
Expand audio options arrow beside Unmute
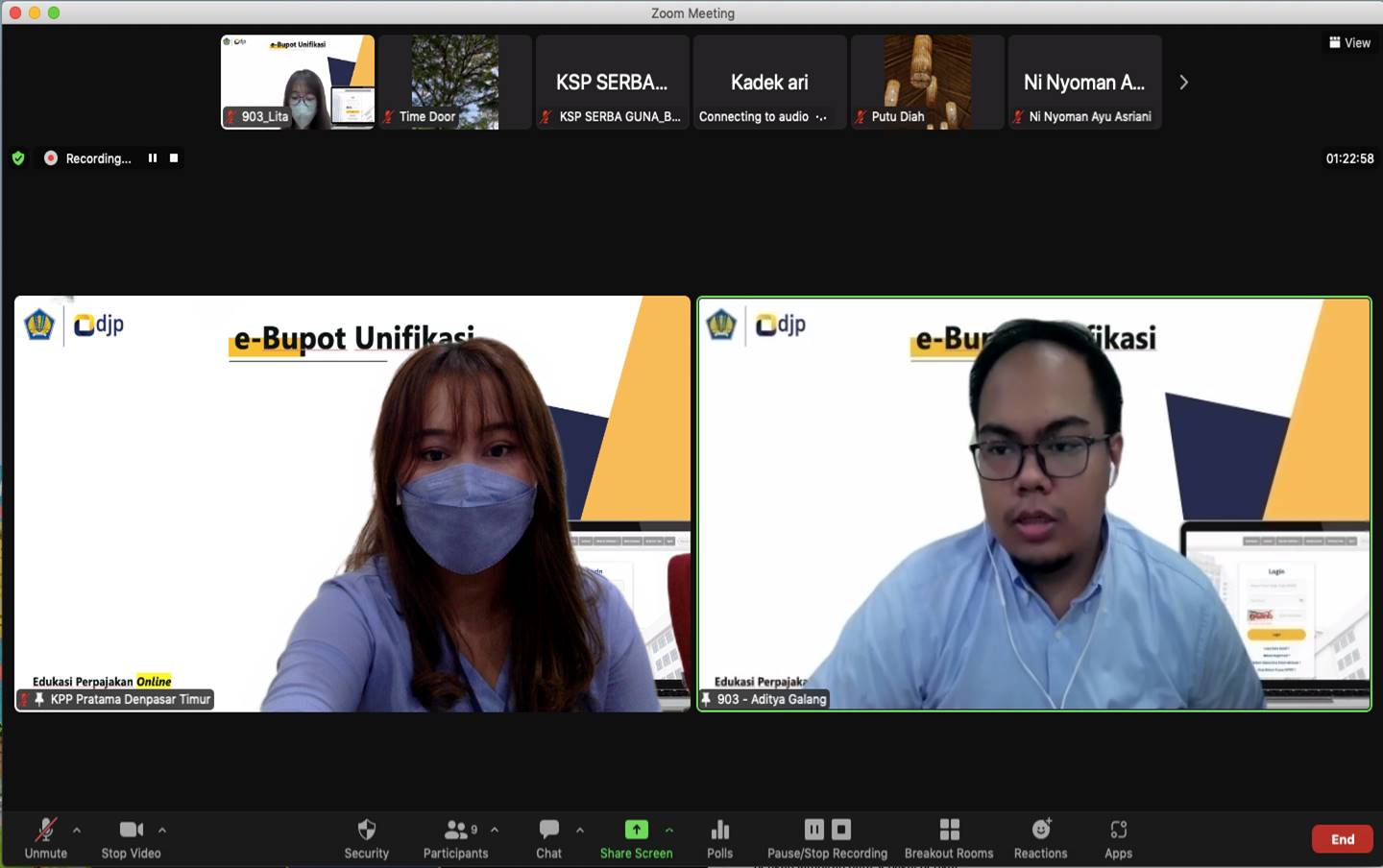(x=77, y=830)
